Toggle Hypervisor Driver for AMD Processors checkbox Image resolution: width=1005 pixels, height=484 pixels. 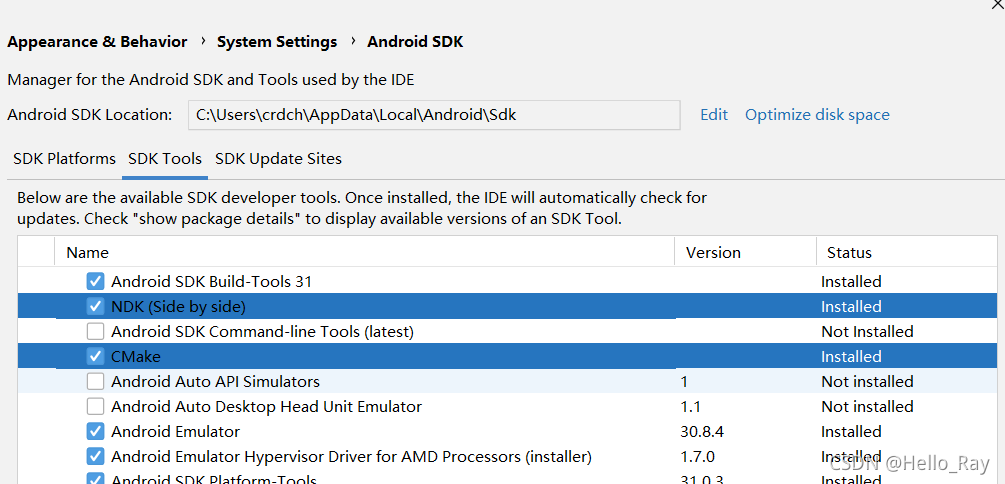click(x=96, y=456)
